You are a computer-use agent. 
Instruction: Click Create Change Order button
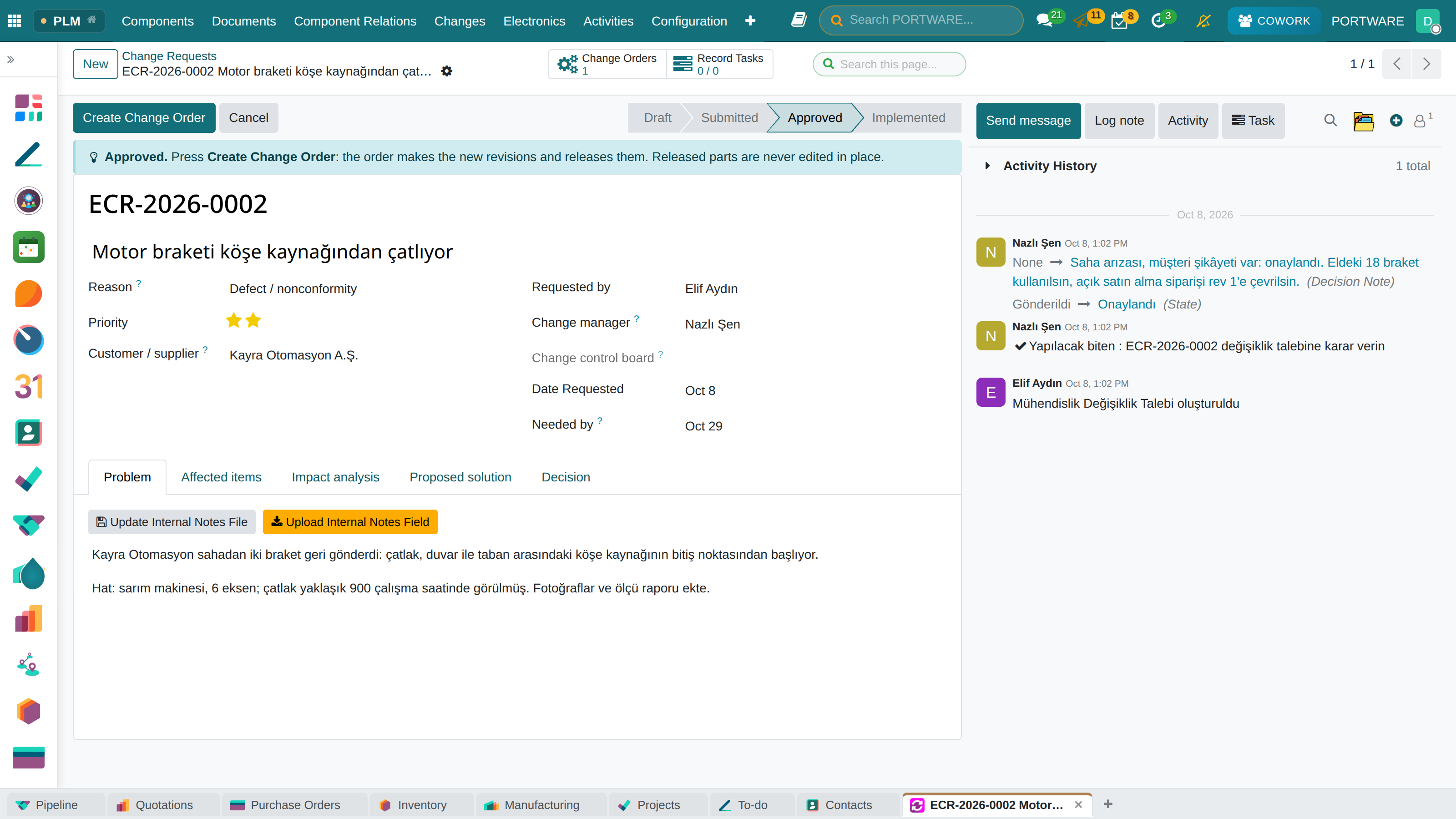click(144, 117)
